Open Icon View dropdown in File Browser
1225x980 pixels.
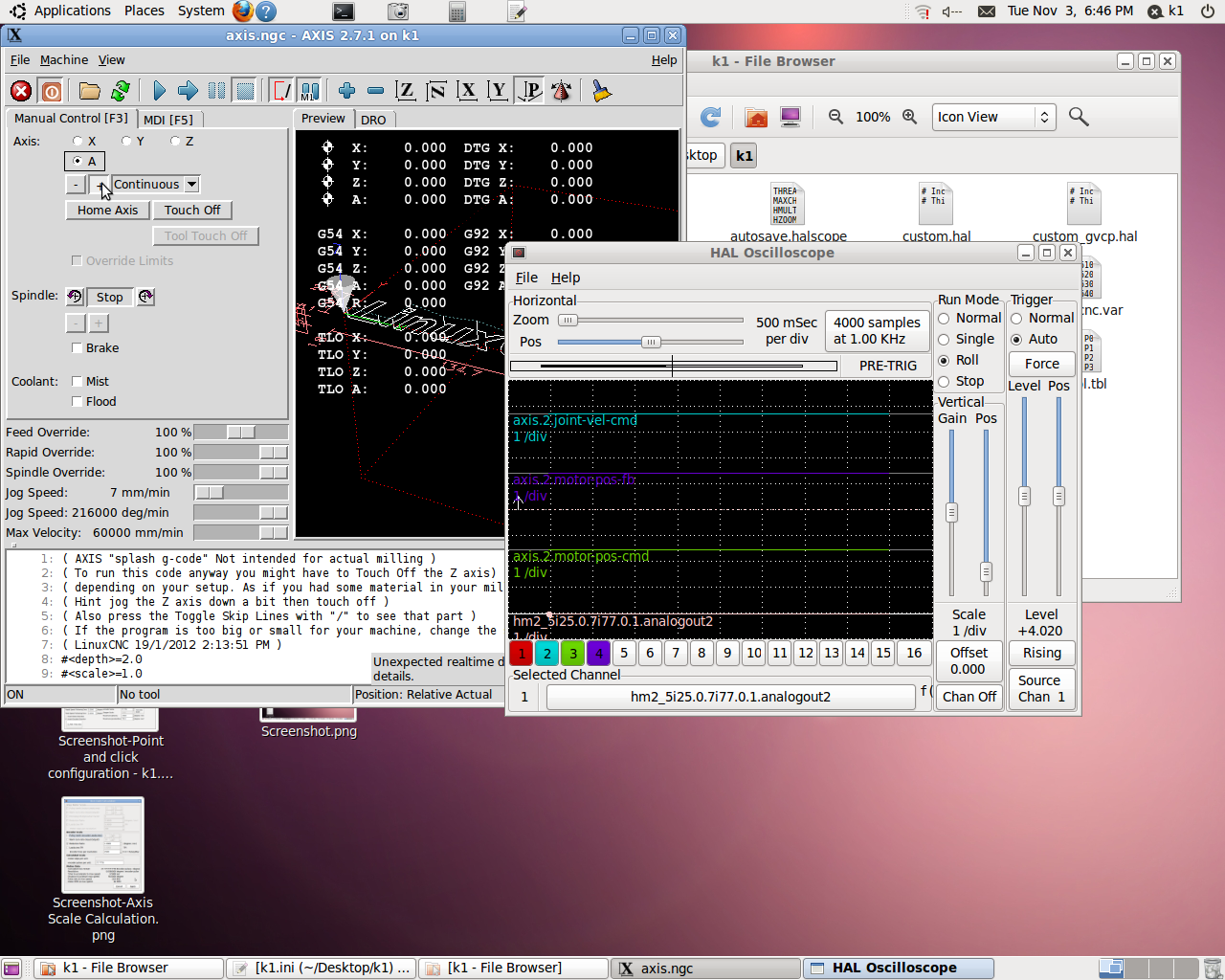coord(993,117)
